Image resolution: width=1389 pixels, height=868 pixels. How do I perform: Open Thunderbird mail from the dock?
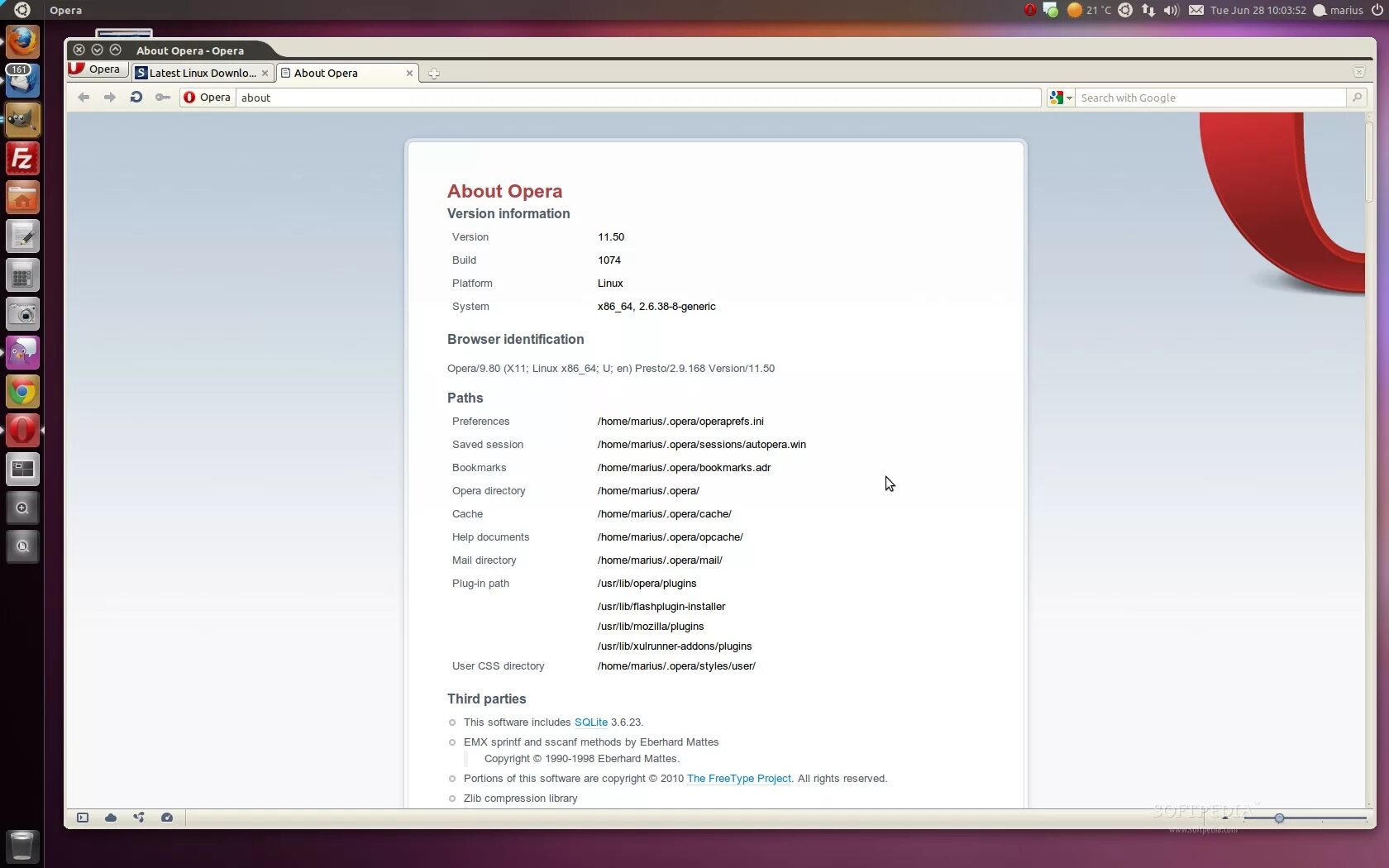click(x=22, y=80)
